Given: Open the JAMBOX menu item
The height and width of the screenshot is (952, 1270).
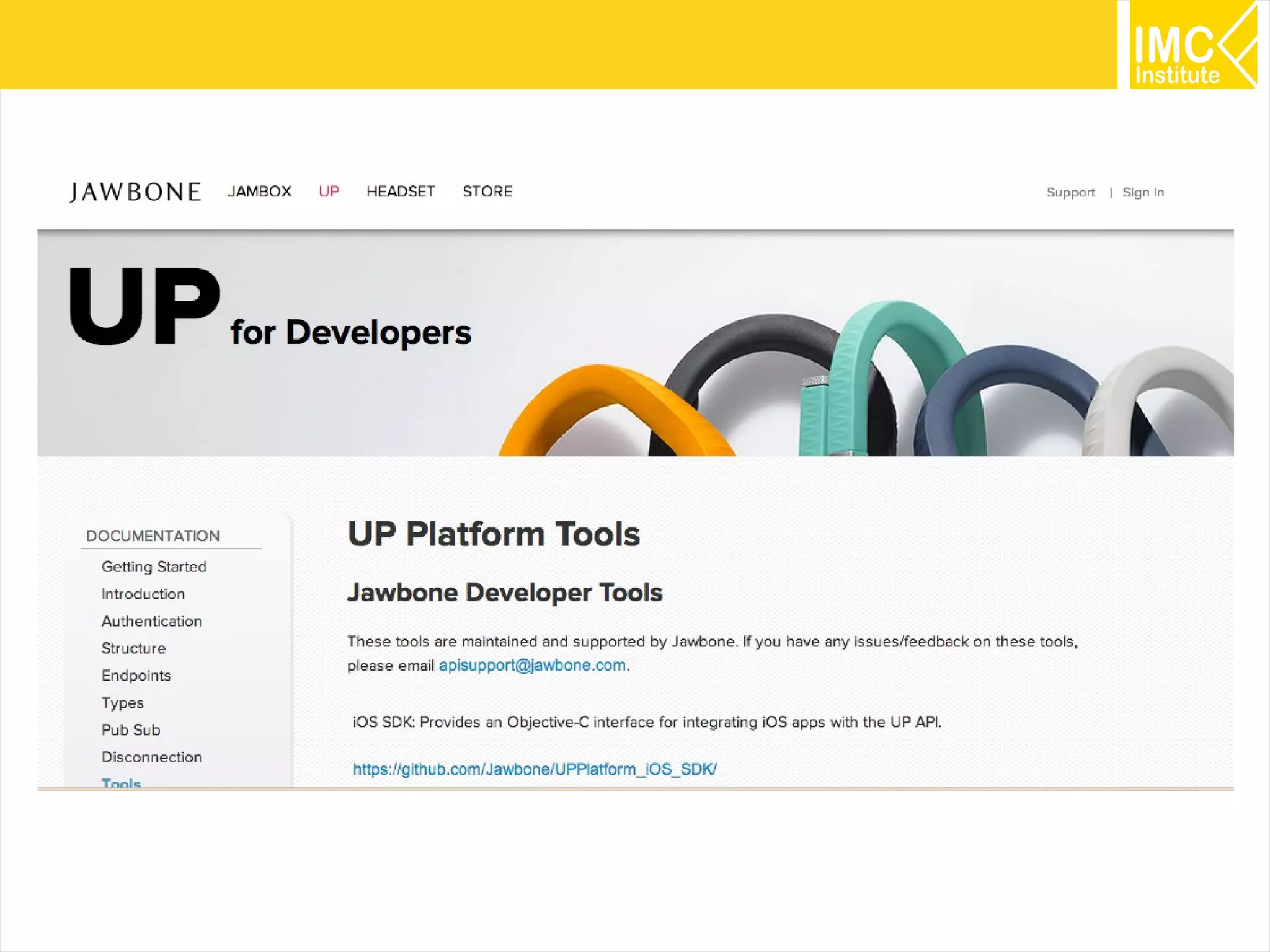Looking at the screenshot, I should coord(259,192).
